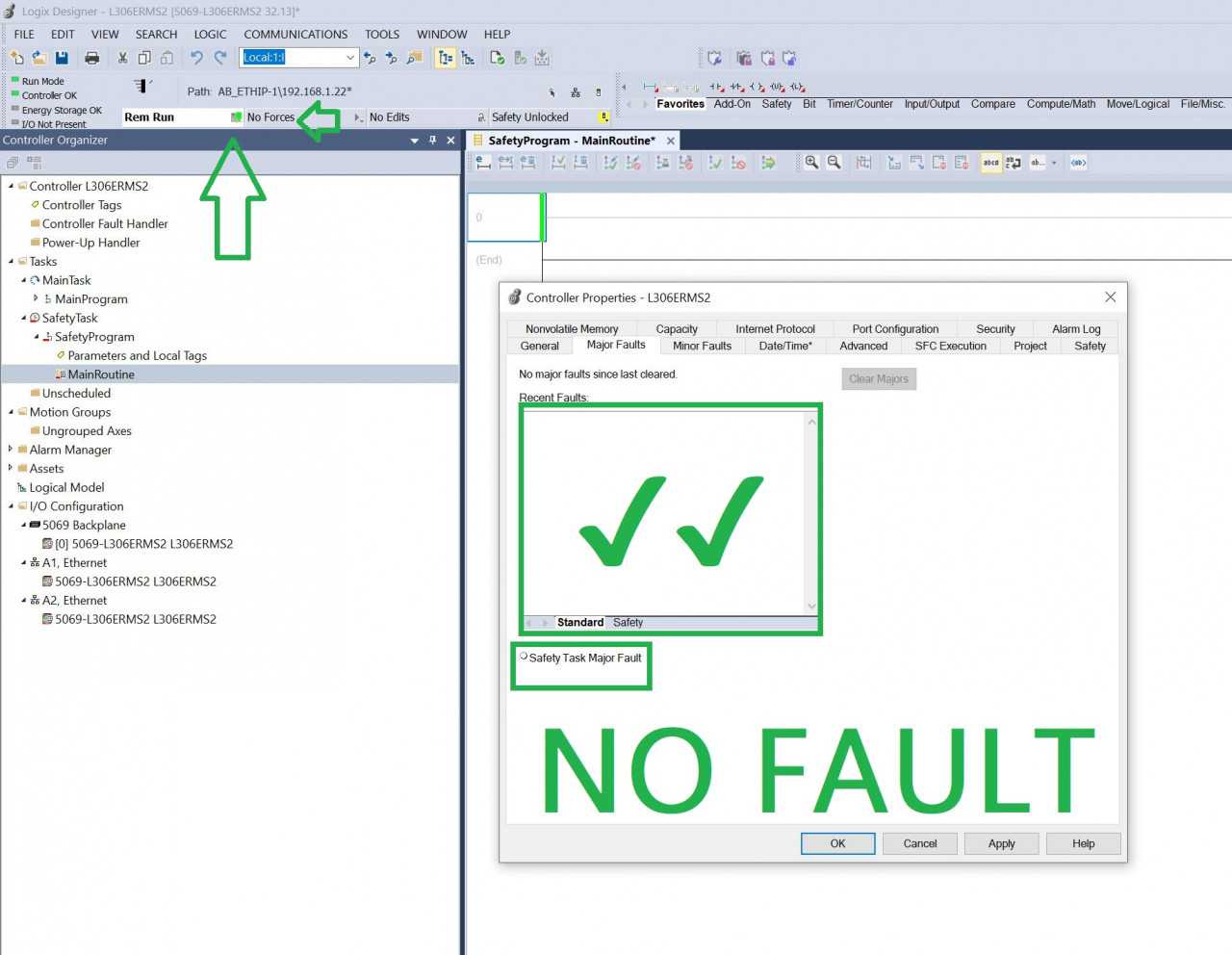Collapse the Tasks folder
The width and height of the screenshot is (1232, 955).
(x=11, y=261)
